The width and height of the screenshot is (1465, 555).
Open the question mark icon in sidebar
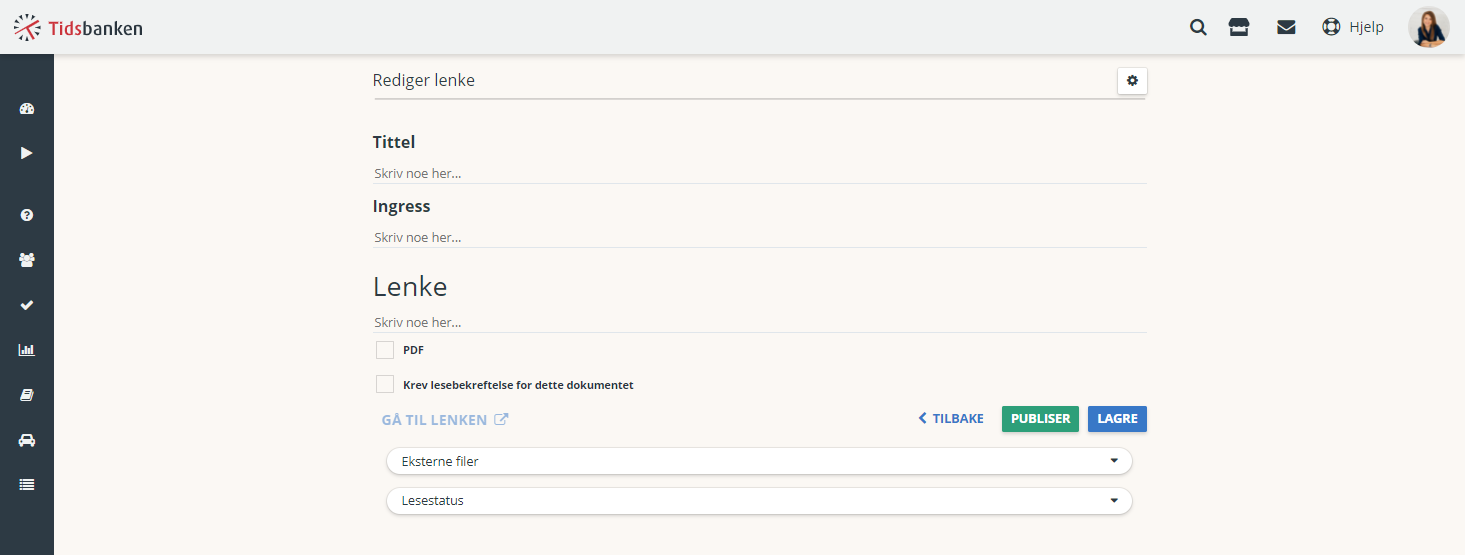pos(27,215)
